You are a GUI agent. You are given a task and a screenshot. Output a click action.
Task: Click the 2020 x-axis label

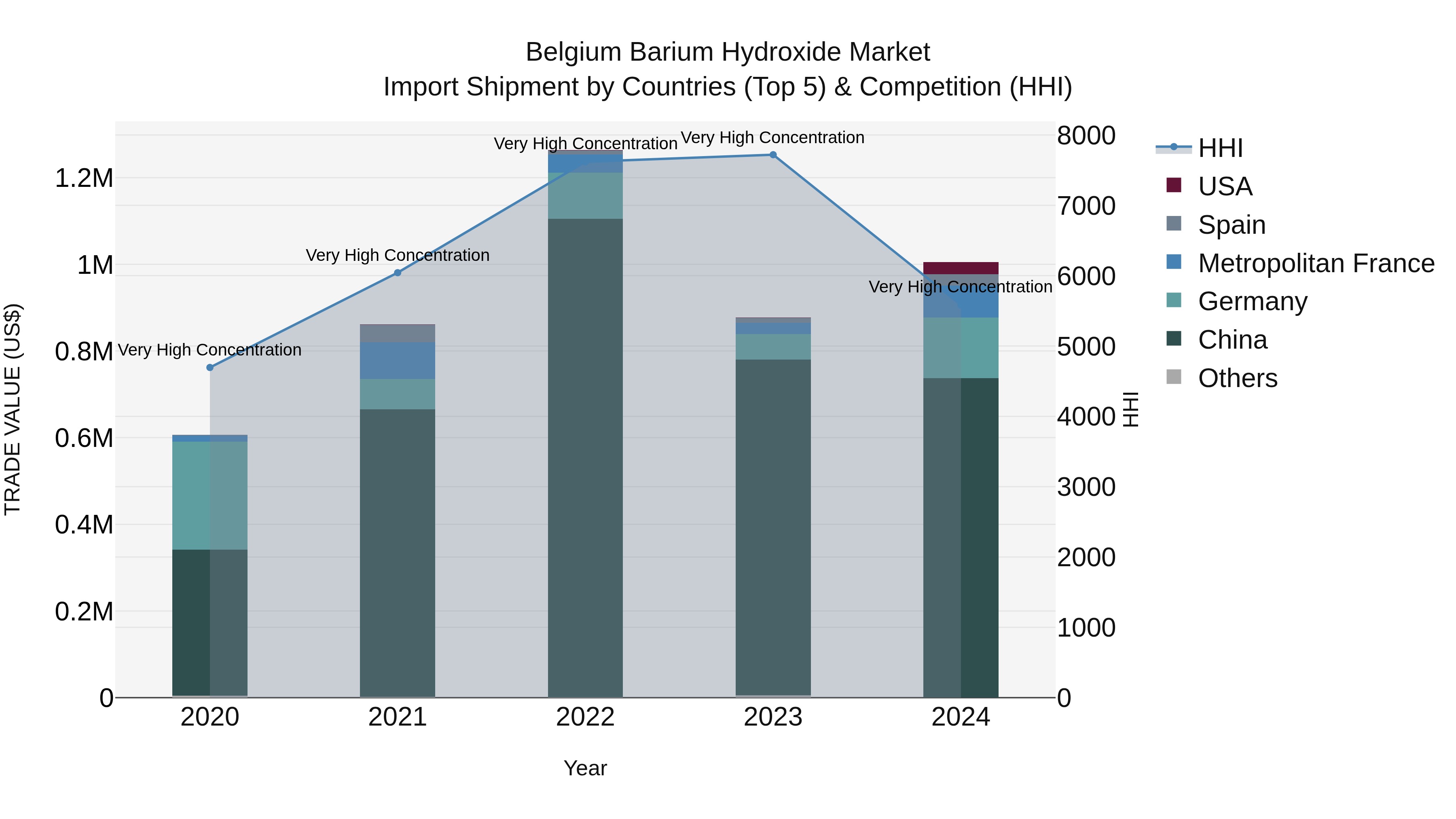210,717
